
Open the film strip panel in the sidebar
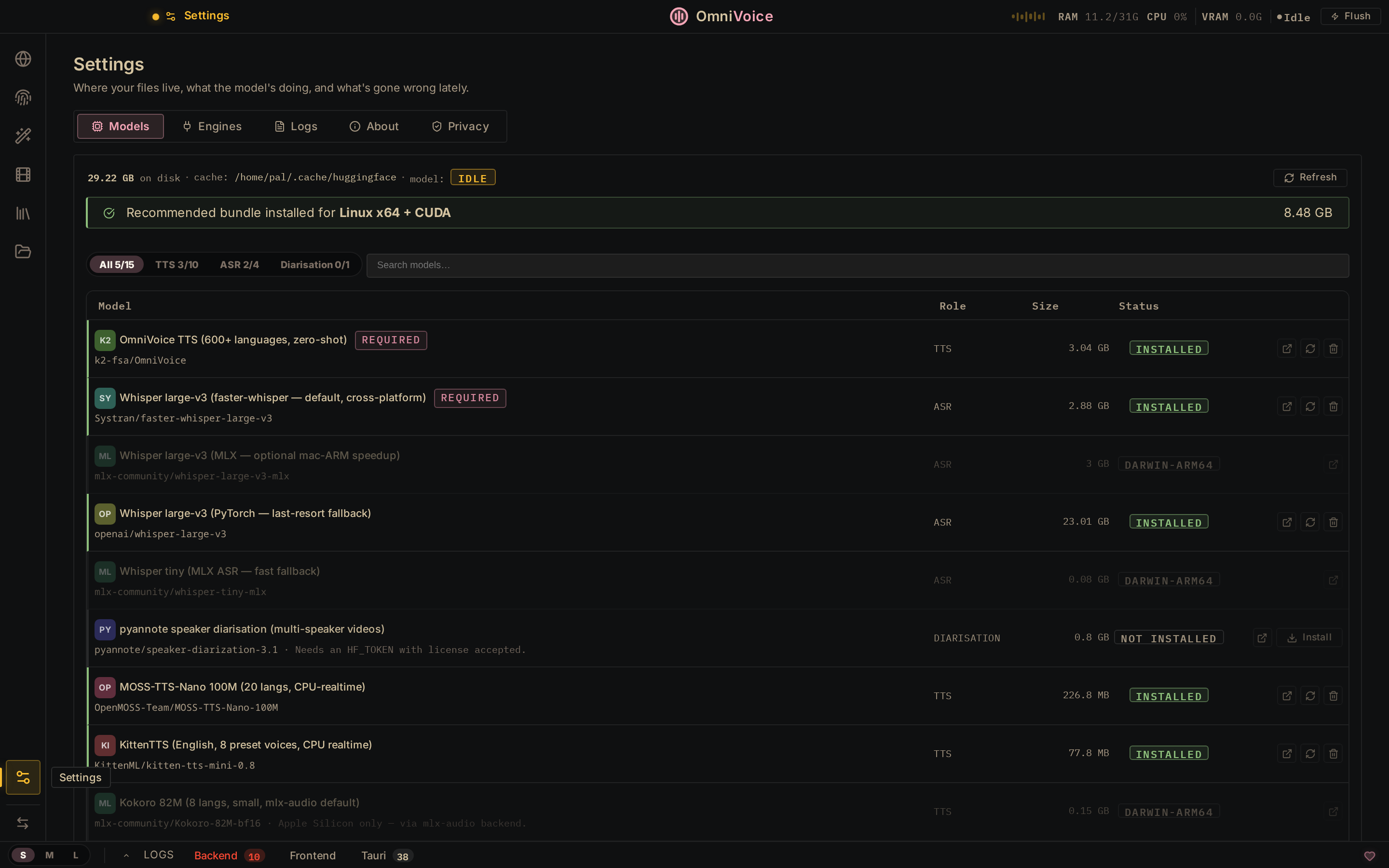pyautogui.click(x=22, y=175)
